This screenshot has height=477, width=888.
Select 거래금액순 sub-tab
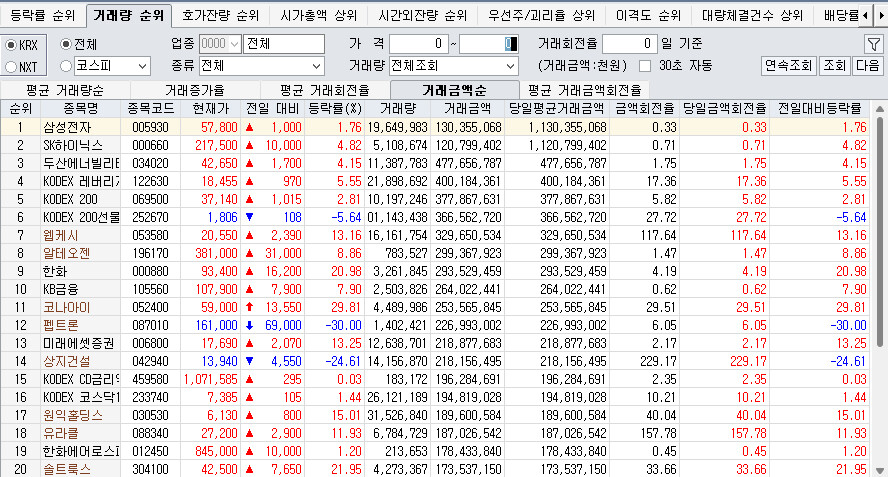[x=454, y=90]
